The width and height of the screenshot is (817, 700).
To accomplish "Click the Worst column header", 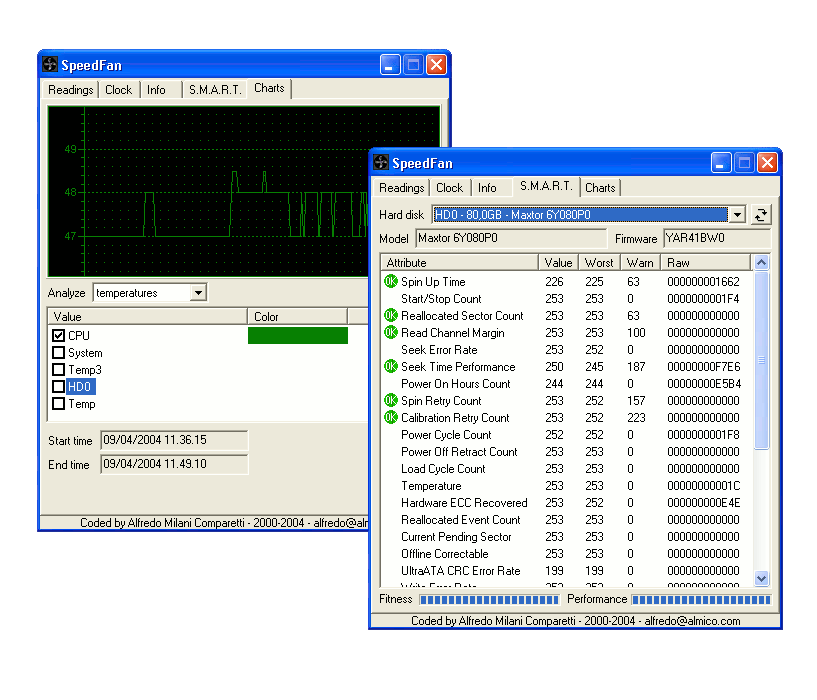I will (x=599, y=263).
